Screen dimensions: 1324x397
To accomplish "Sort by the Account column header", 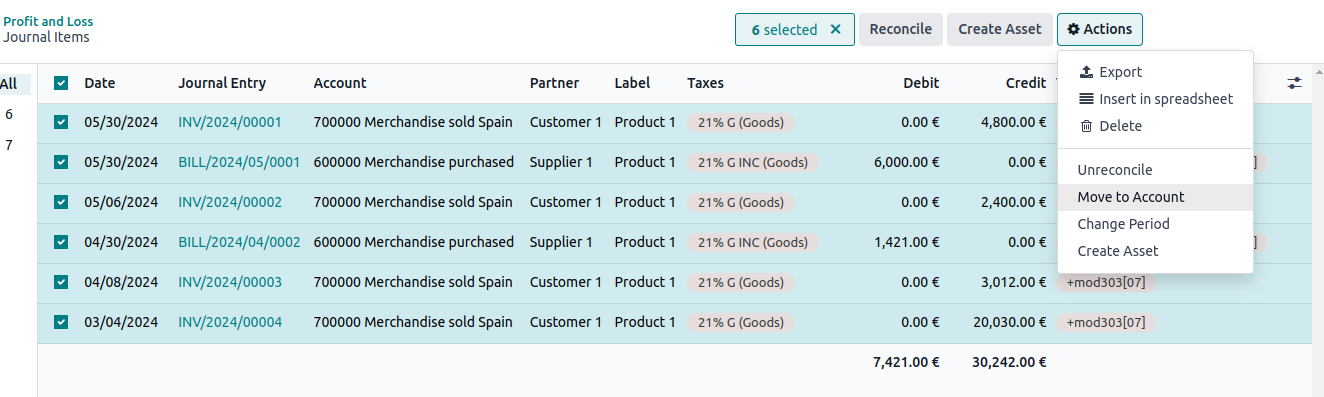I will (340, 84).
